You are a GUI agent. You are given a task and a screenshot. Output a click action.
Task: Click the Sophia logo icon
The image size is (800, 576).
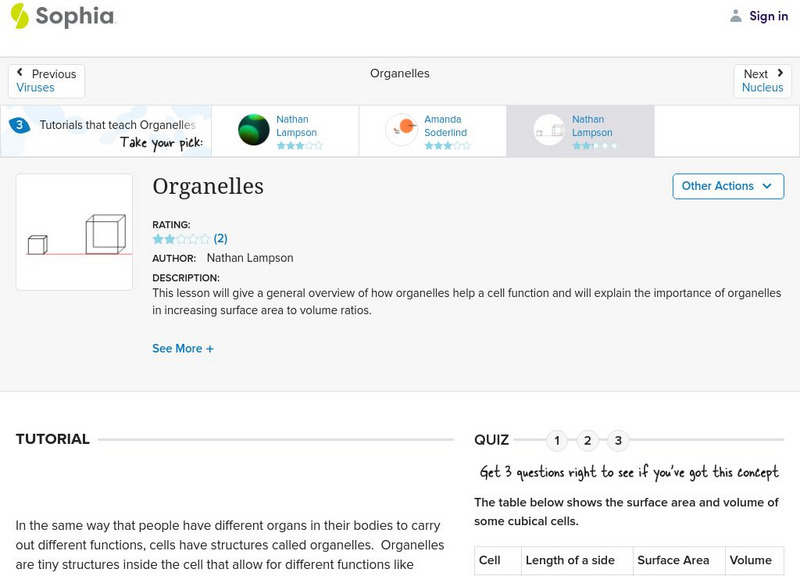(20, 16)
